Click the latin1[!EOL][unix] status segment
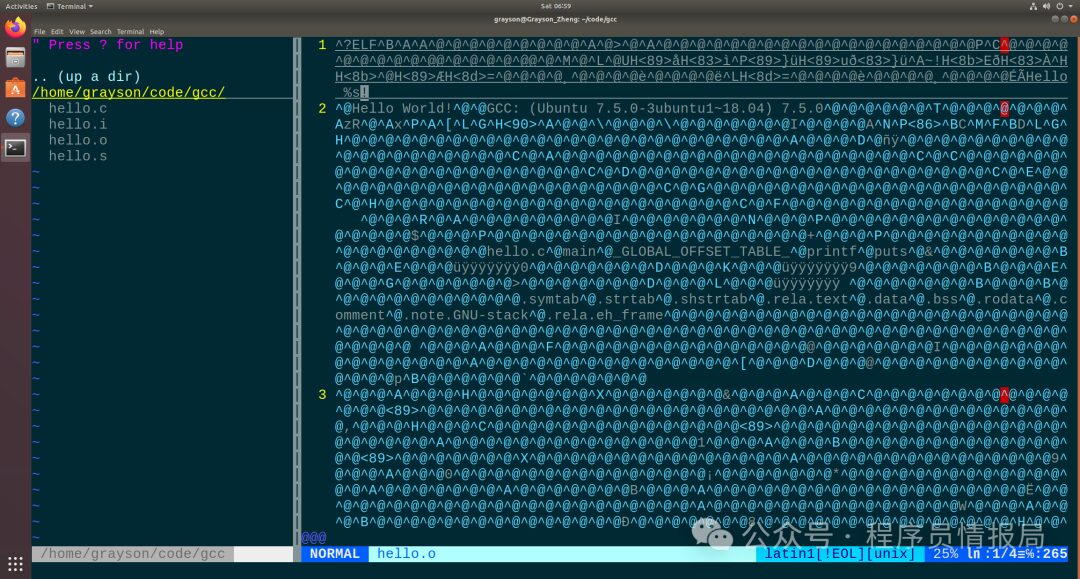Viewport: 1080px width, 579px height. point(840,554)
